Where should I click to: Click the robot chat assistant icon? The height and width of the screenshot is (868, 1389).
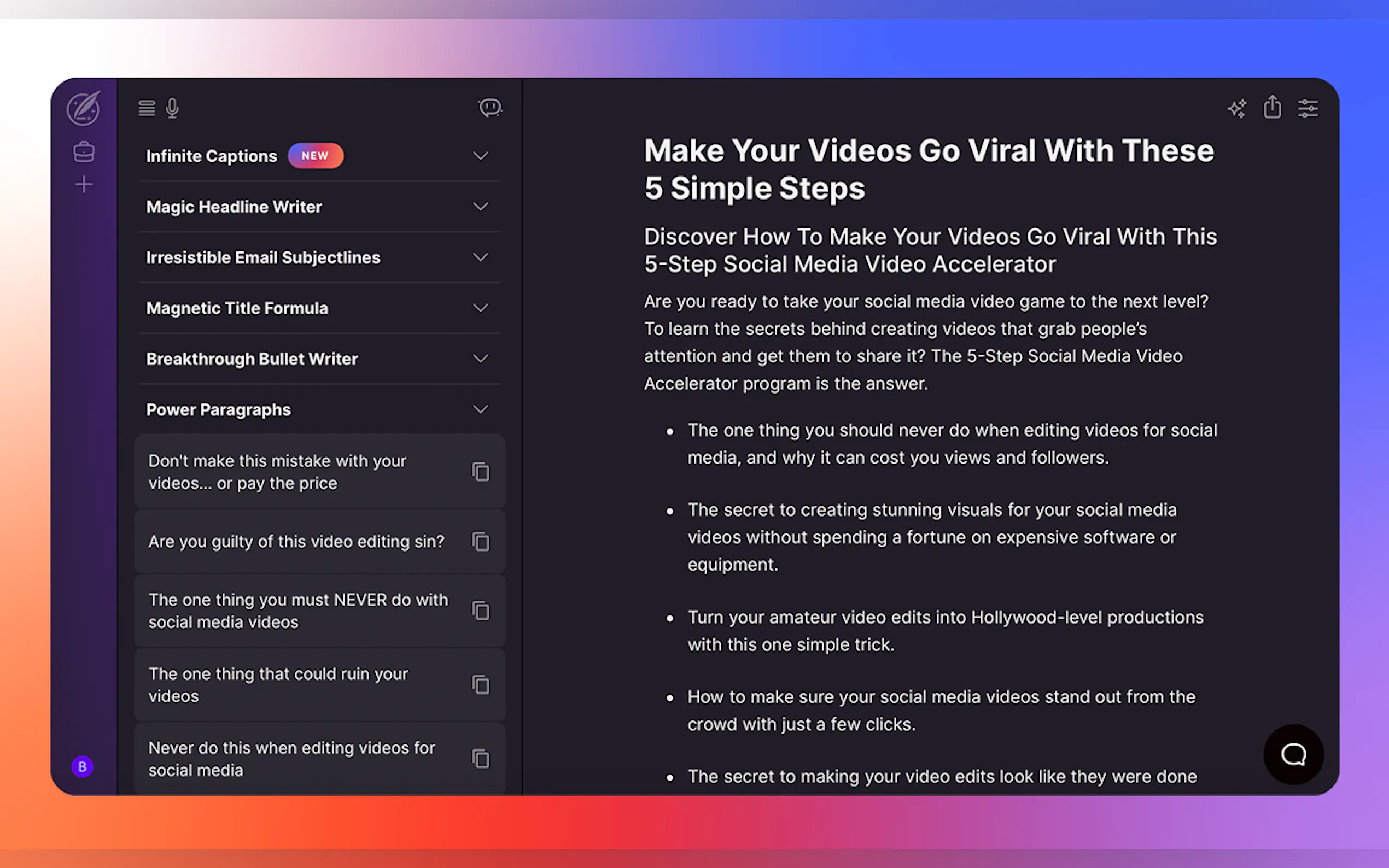click(490, 108)
